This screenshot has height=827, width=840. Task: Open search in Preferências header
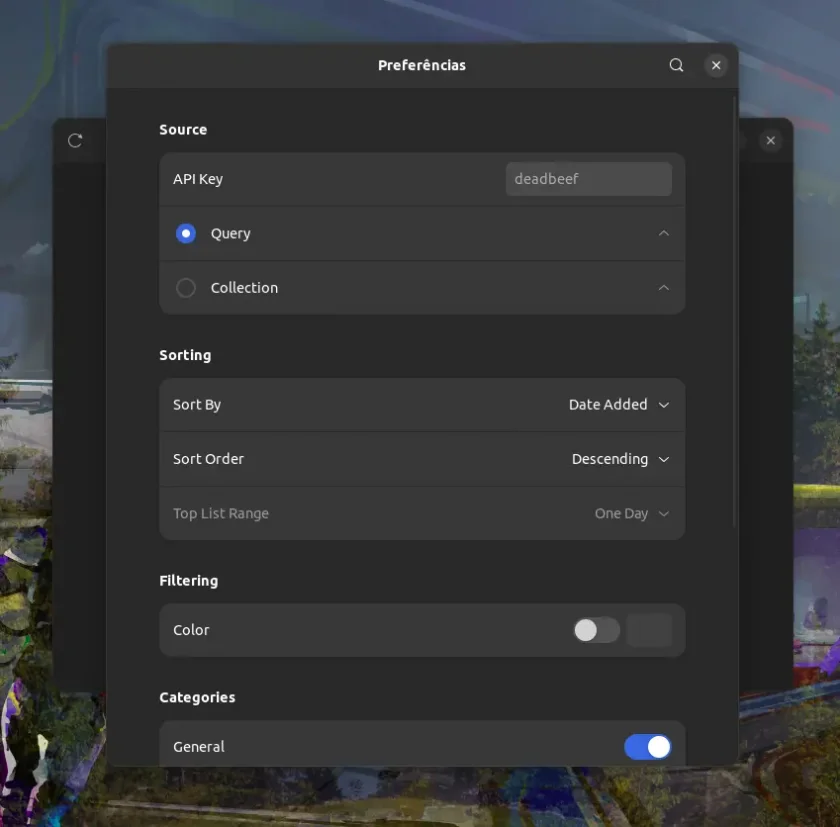[x=676, y=65]
